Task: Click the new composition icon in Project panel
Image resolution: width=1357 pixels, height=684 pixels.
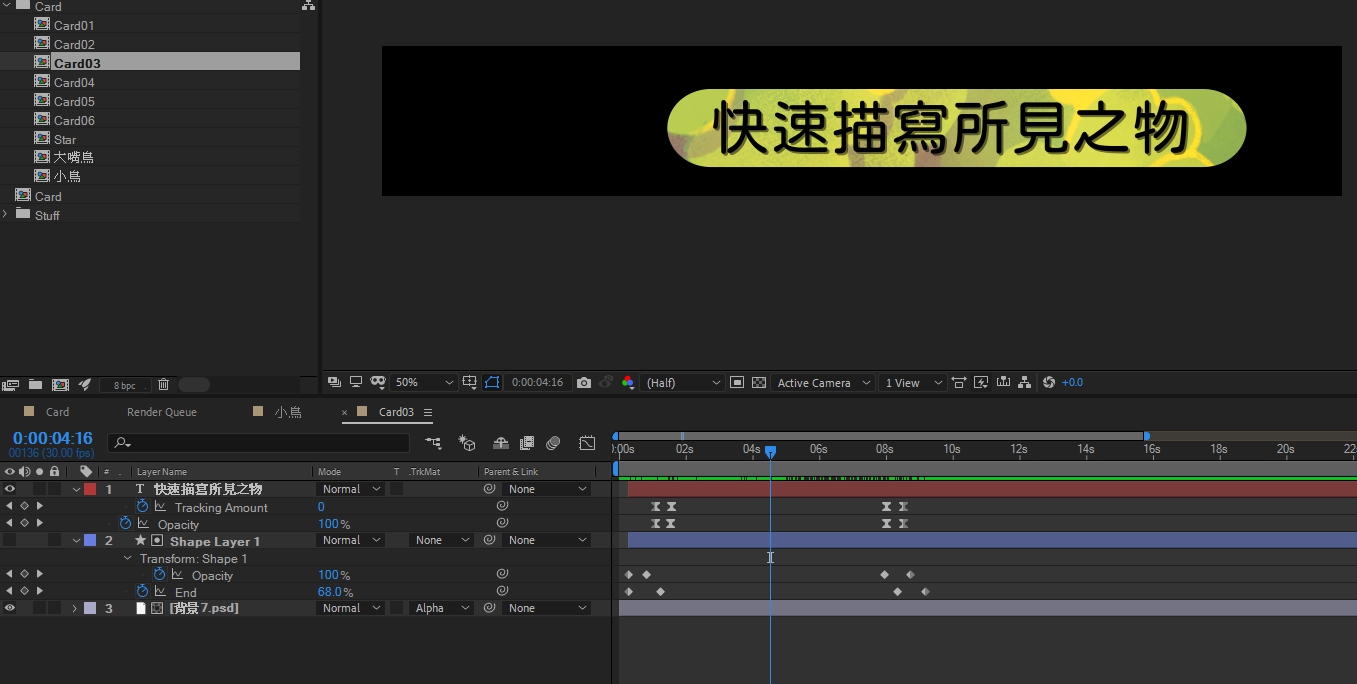Action: pyautogui.click(x=60, y=385)
